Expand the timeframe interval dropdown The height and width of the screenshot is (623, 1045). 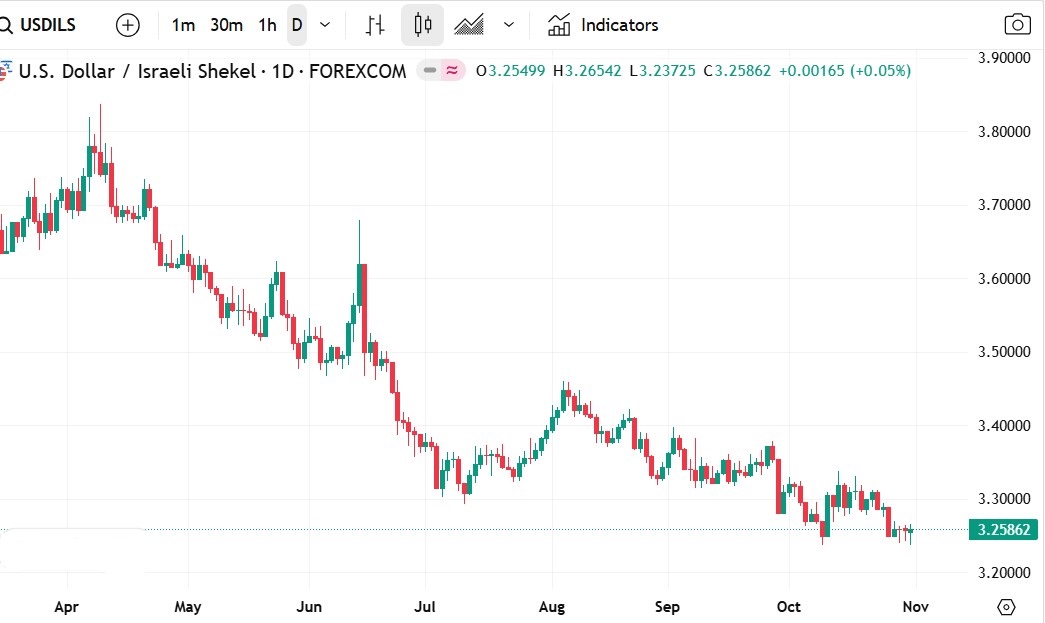[325, 25]
